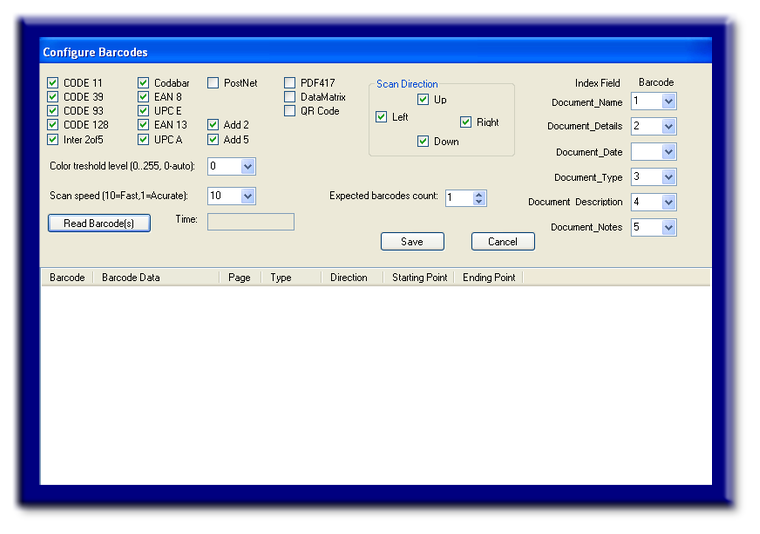Toggle the UPC E checkbox
Screen dimensions: 760x534
click(143, 111)
